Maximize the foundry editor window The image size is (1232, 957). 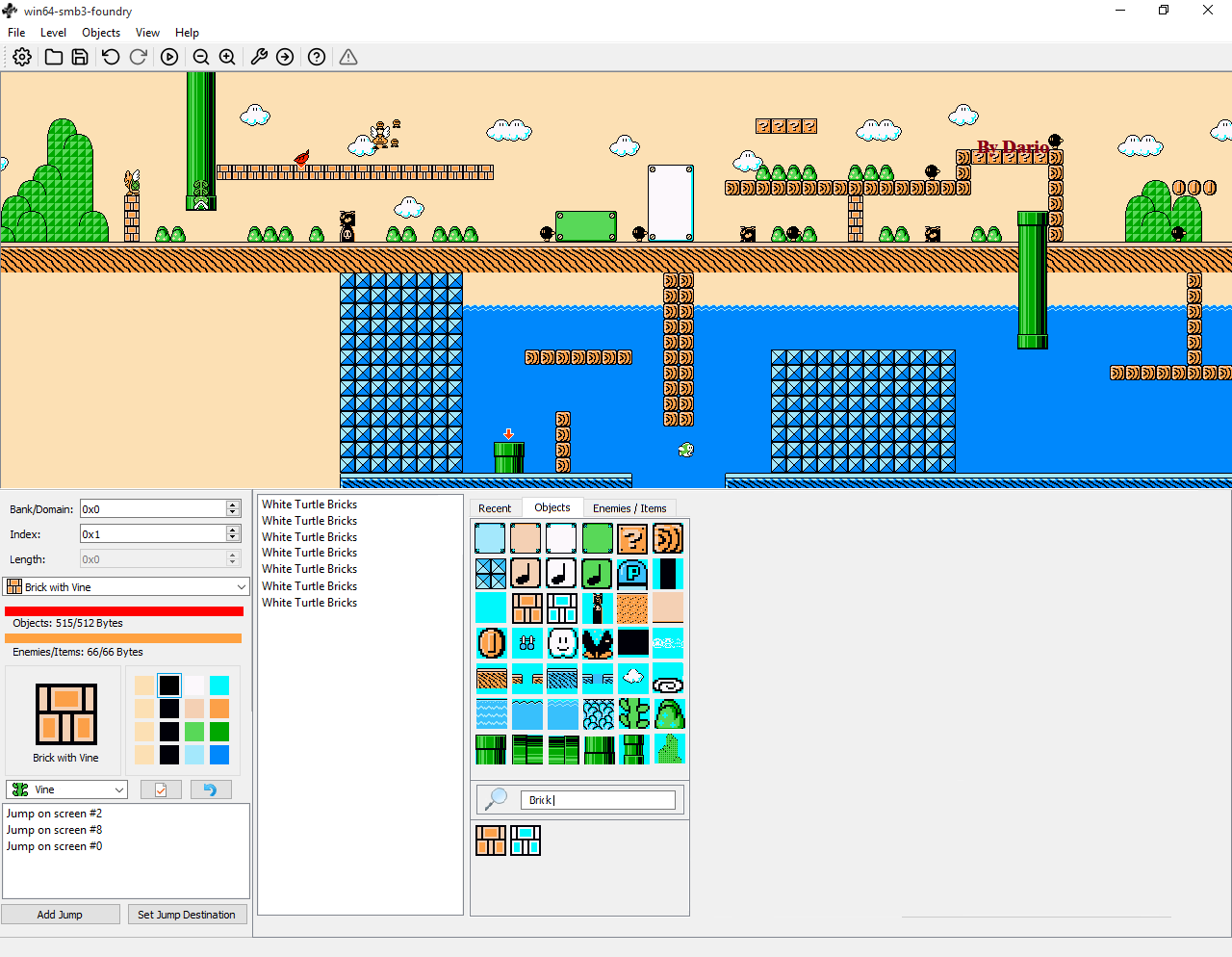point(1164,11)
